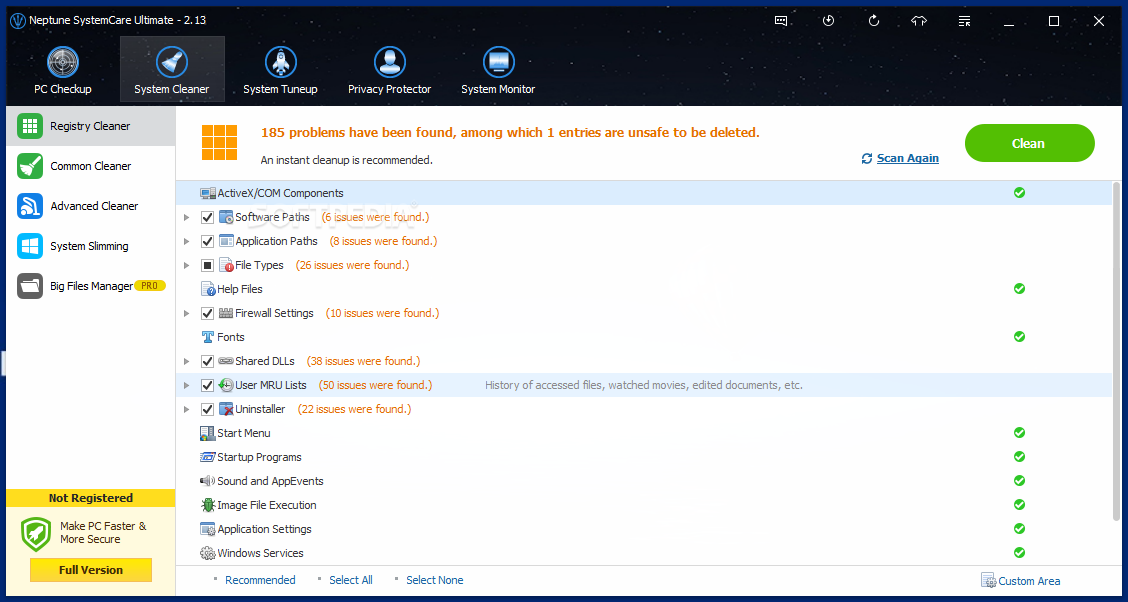1128x602 pixels.
Task: Click the vertical scrollbar of the results list
Action: point(1116,350)
